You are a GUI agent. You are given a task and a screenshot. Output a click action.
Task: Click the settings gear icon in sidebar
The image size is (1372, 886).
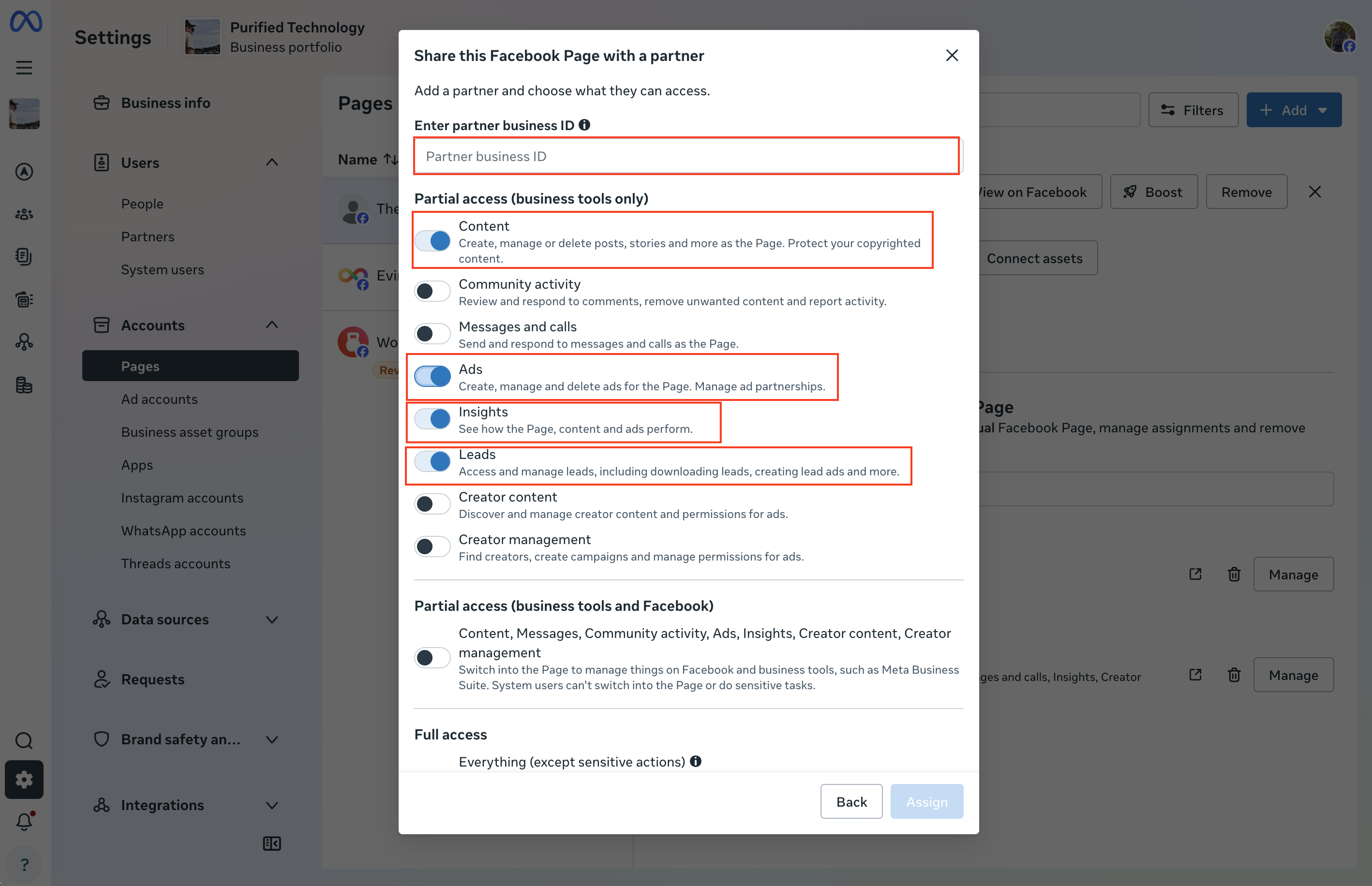coord(24,780)
